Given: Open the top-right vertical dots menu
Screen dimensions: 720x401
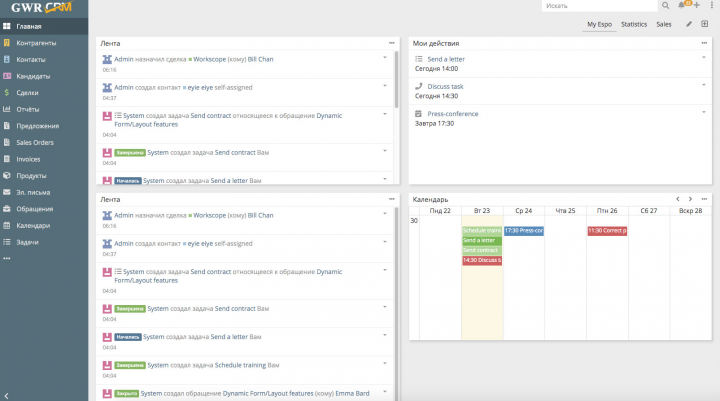Looking at the screenshot, I should click(x=711, y=5).
